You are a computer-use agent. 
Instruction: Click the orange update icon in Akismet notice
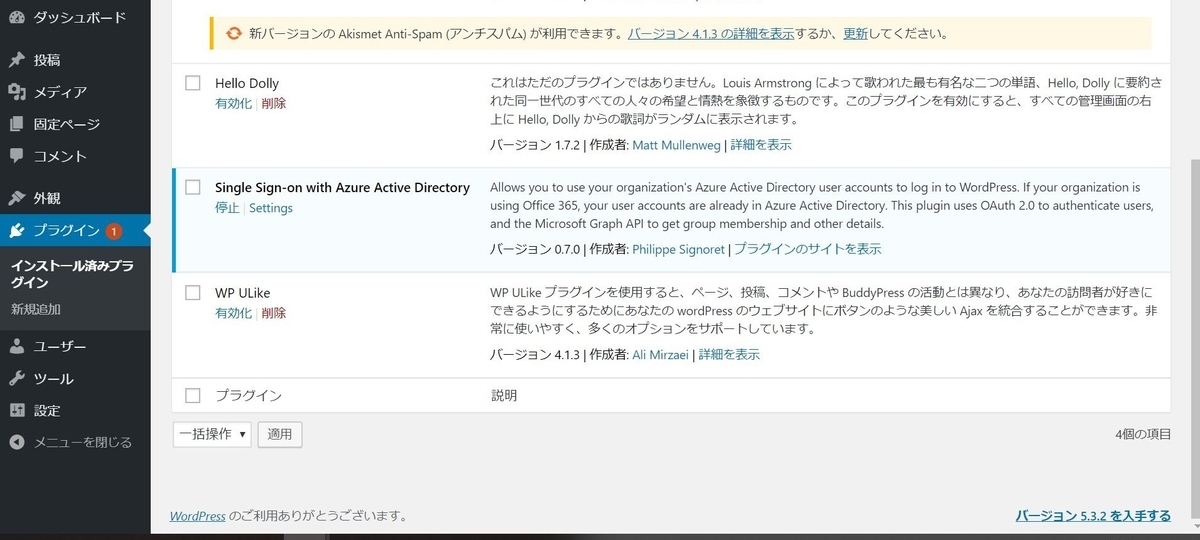[233, 33]
